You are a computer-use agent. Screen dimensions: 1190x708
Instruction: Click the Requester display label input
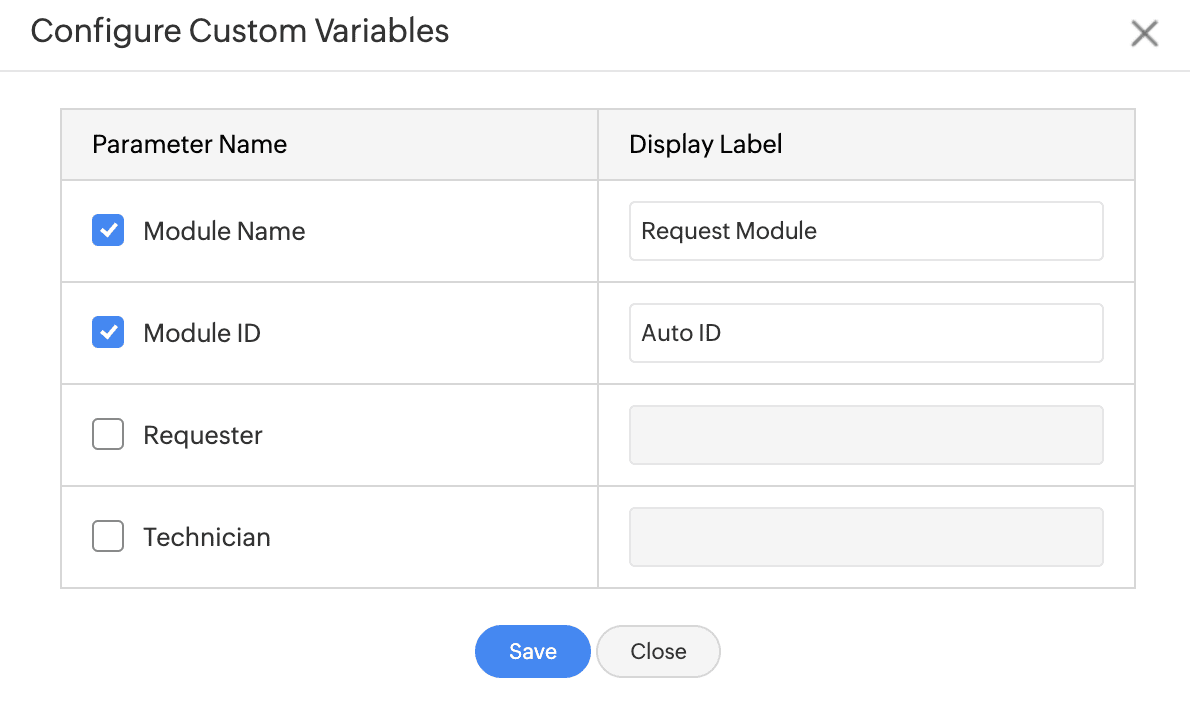(x=866, y=435)
